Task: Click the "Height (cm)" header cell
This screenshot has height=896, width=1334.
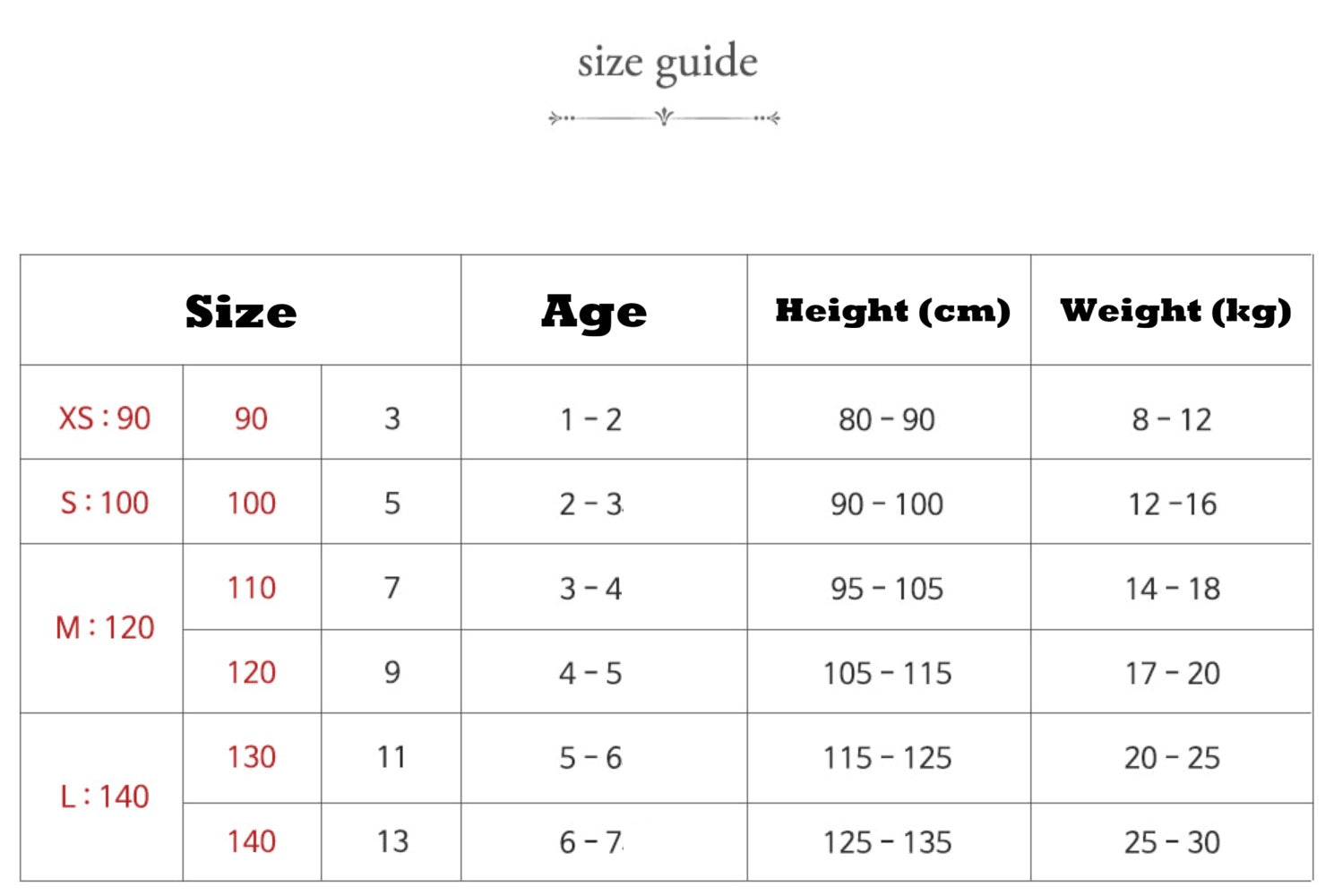Action: [892, 311]
